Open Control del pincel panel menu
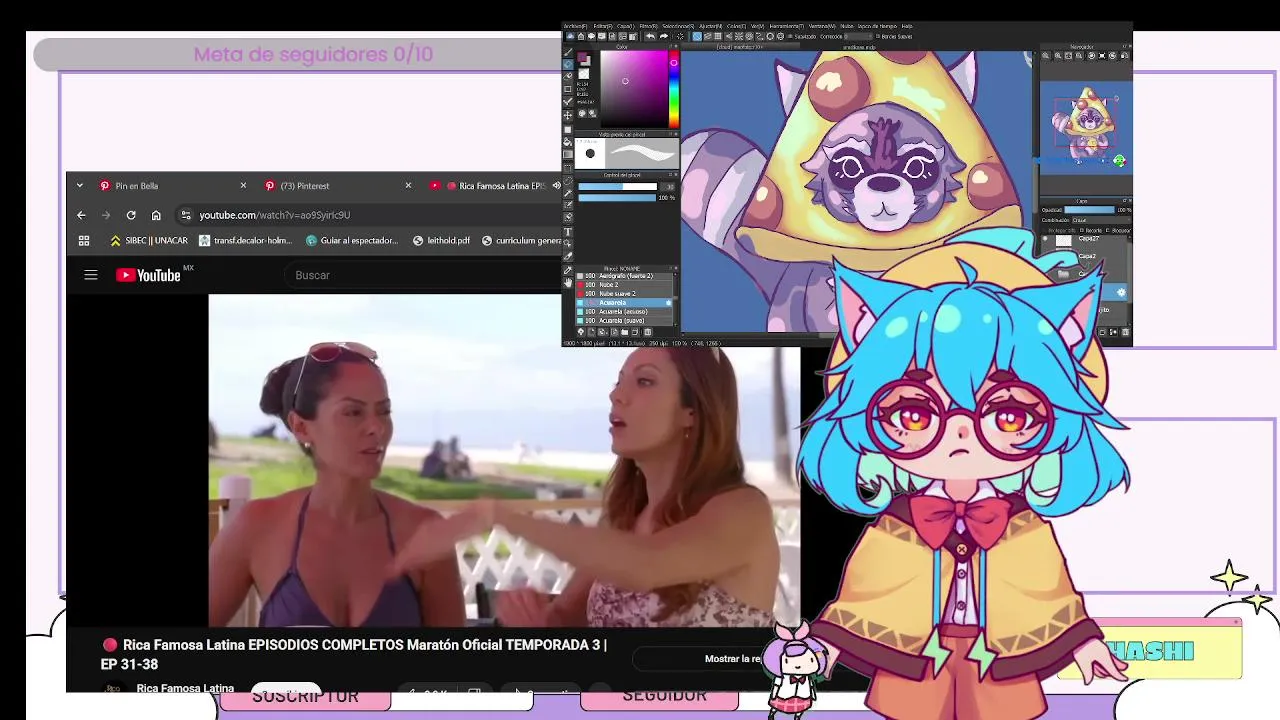The width and height of the screenshot is (1280, 720). [x=670, y=174]
